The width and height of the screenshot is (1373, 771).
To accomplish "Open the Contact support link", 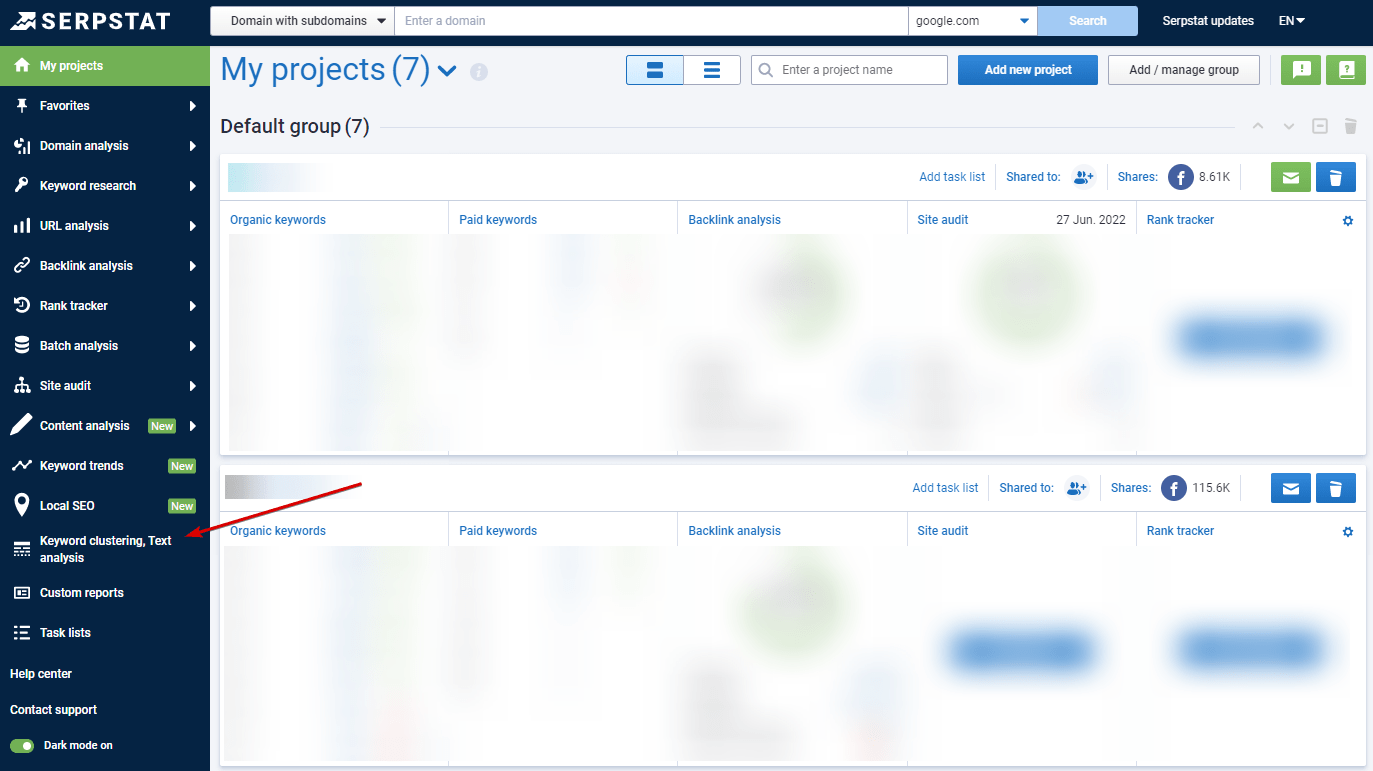I will [54, 710].
